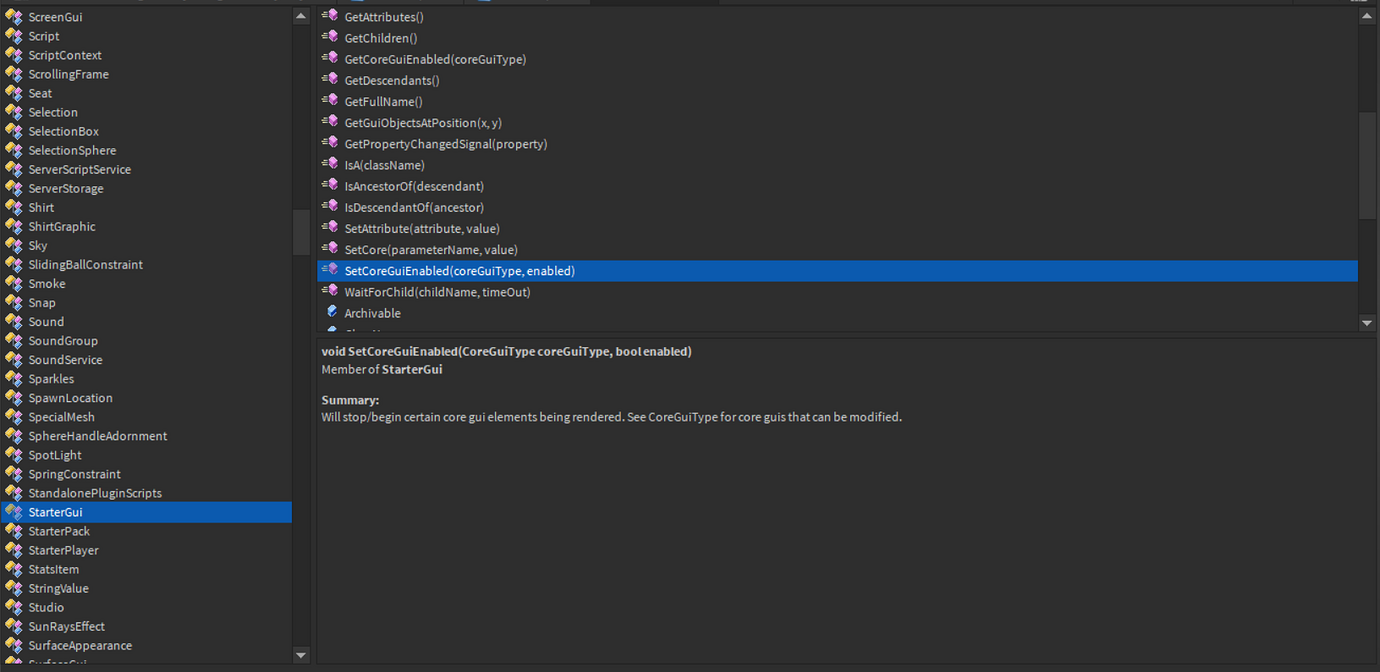Click the ScreenGui class icon

point(15,16)
